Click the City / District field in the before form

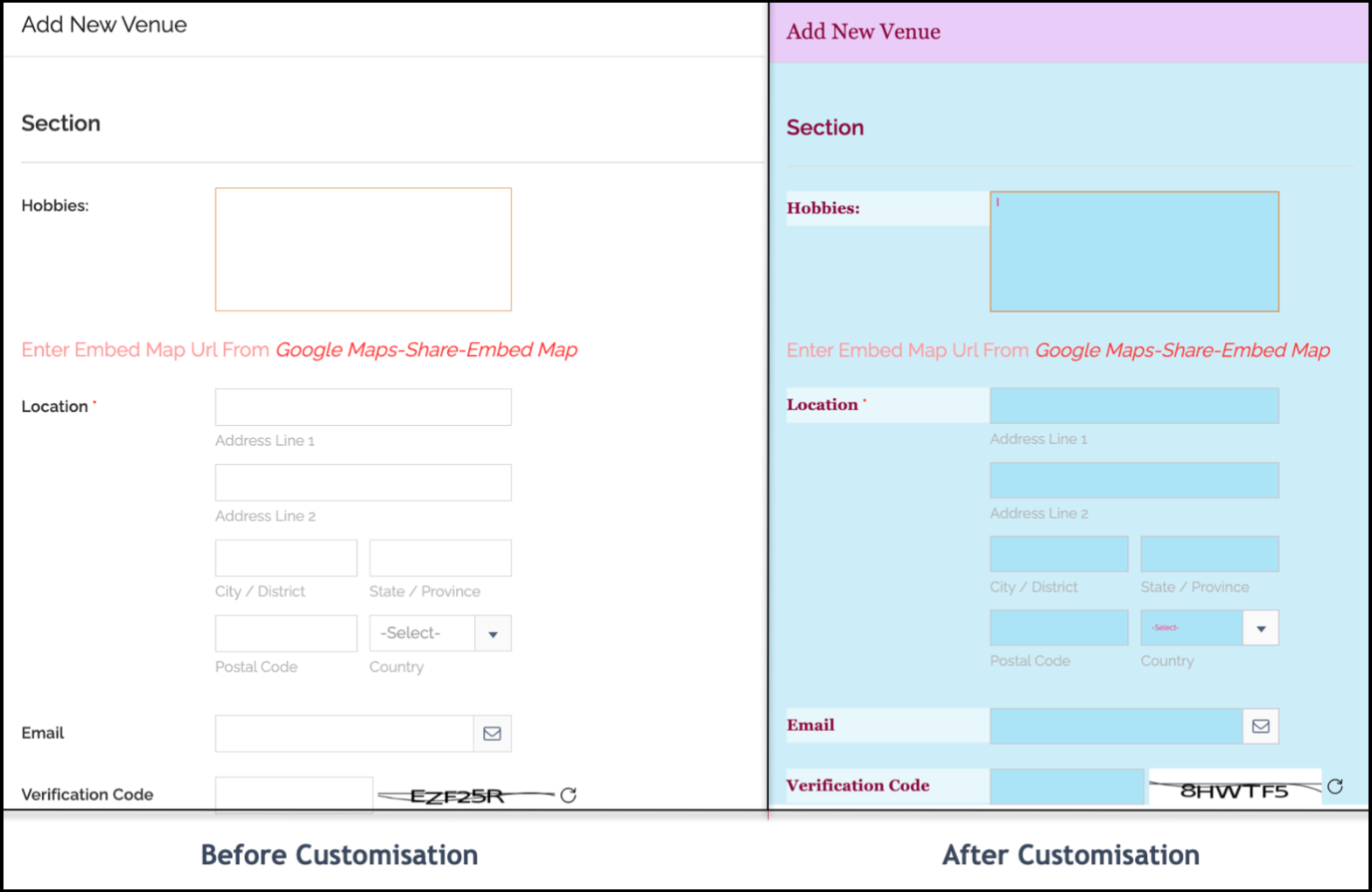(x=286, y=558)
